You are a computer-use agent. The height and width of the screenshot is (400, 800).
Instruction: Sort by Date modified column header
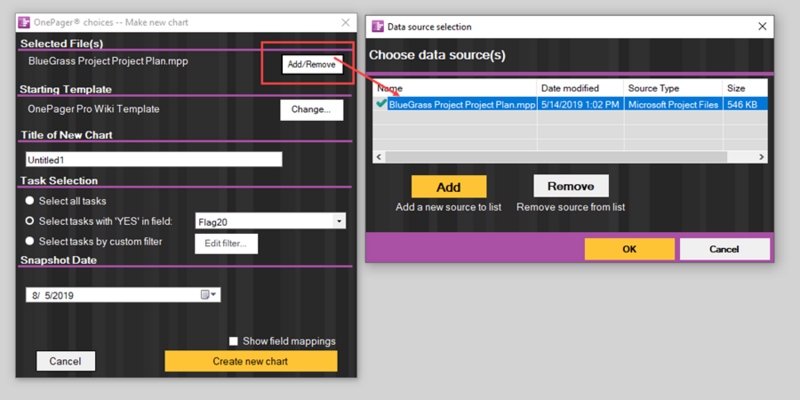point(580,88)
